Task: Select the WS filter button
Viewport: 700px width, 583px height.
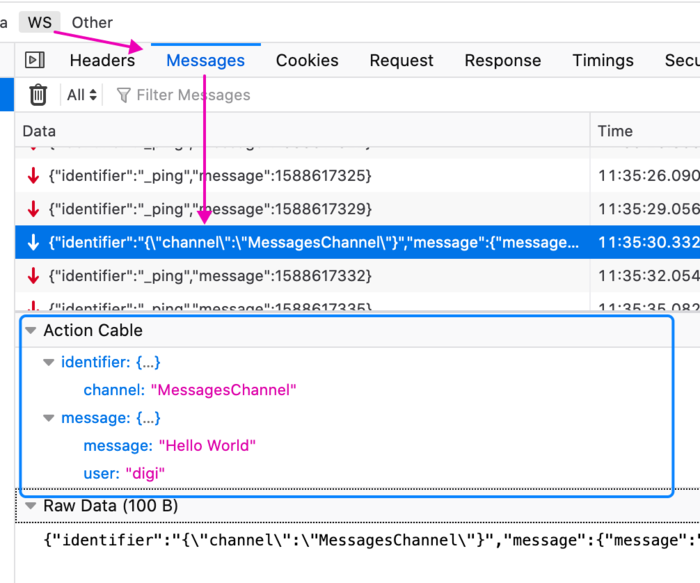Action: (x=41, y=22)
